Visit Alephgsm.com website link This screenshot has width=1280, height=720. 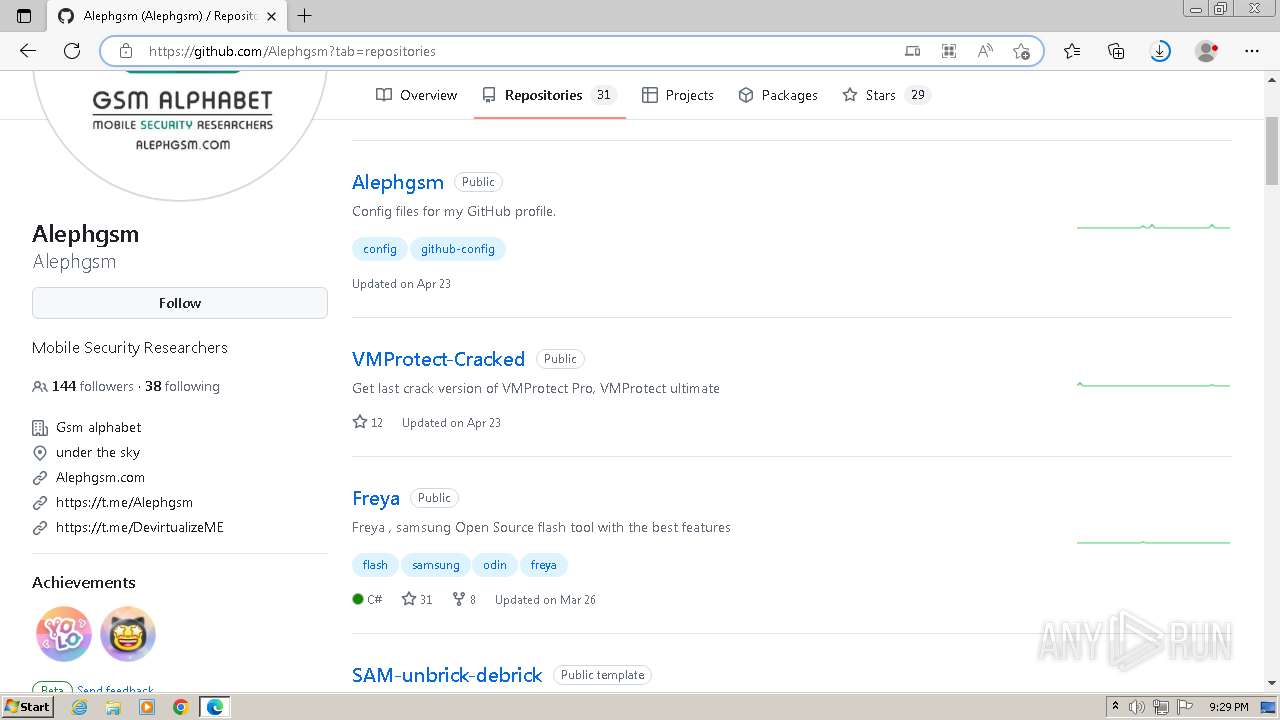100,477
